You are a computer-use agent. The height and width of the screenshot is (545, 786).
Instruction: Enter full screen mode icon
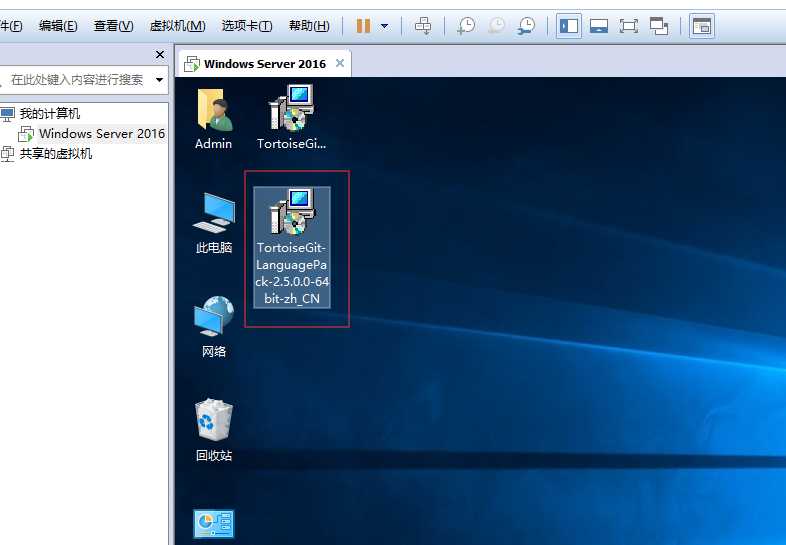coord(629,26)
